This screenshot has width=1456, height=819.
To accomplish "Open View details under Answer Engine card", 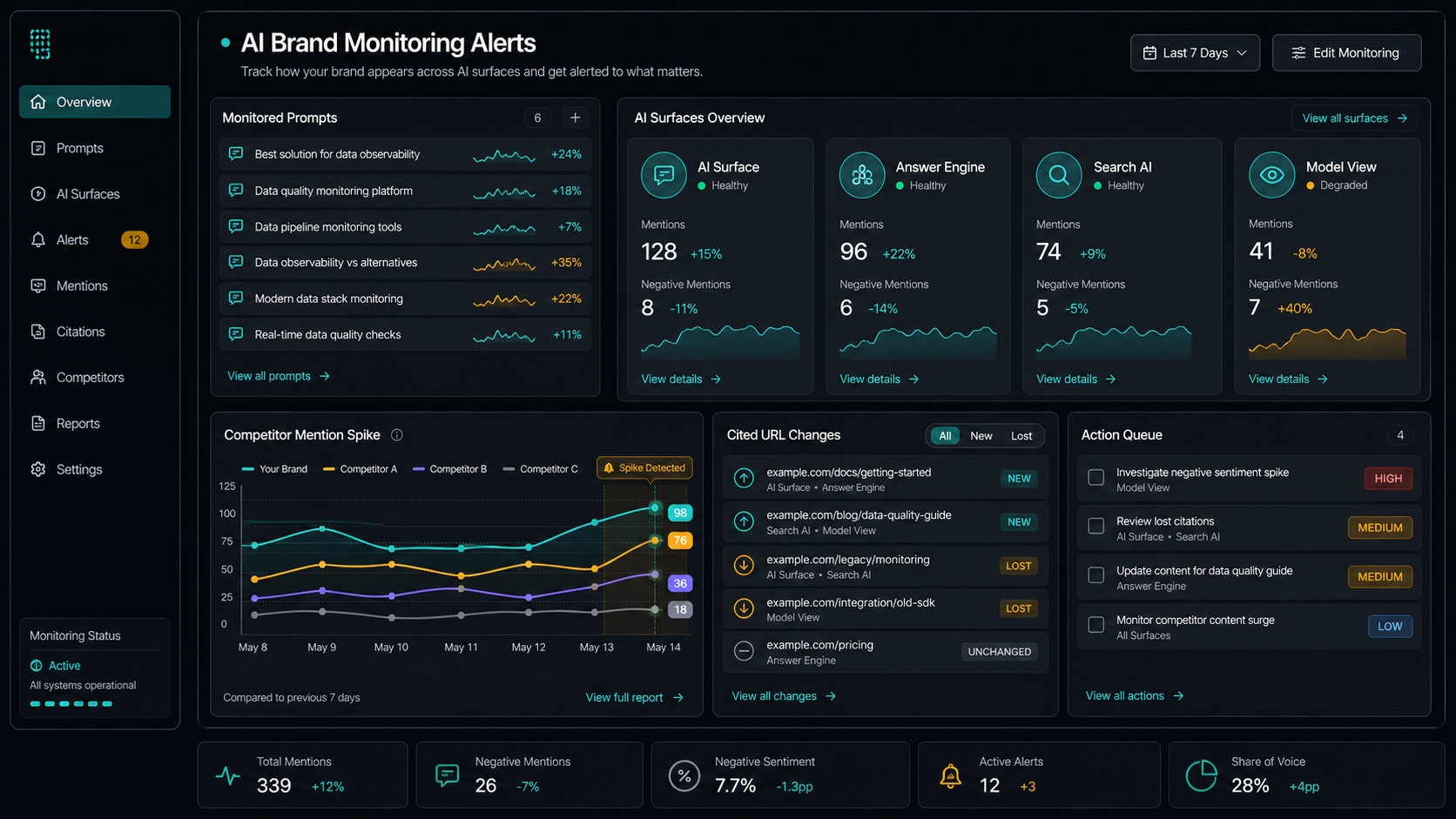I will [x=879, y=379].
